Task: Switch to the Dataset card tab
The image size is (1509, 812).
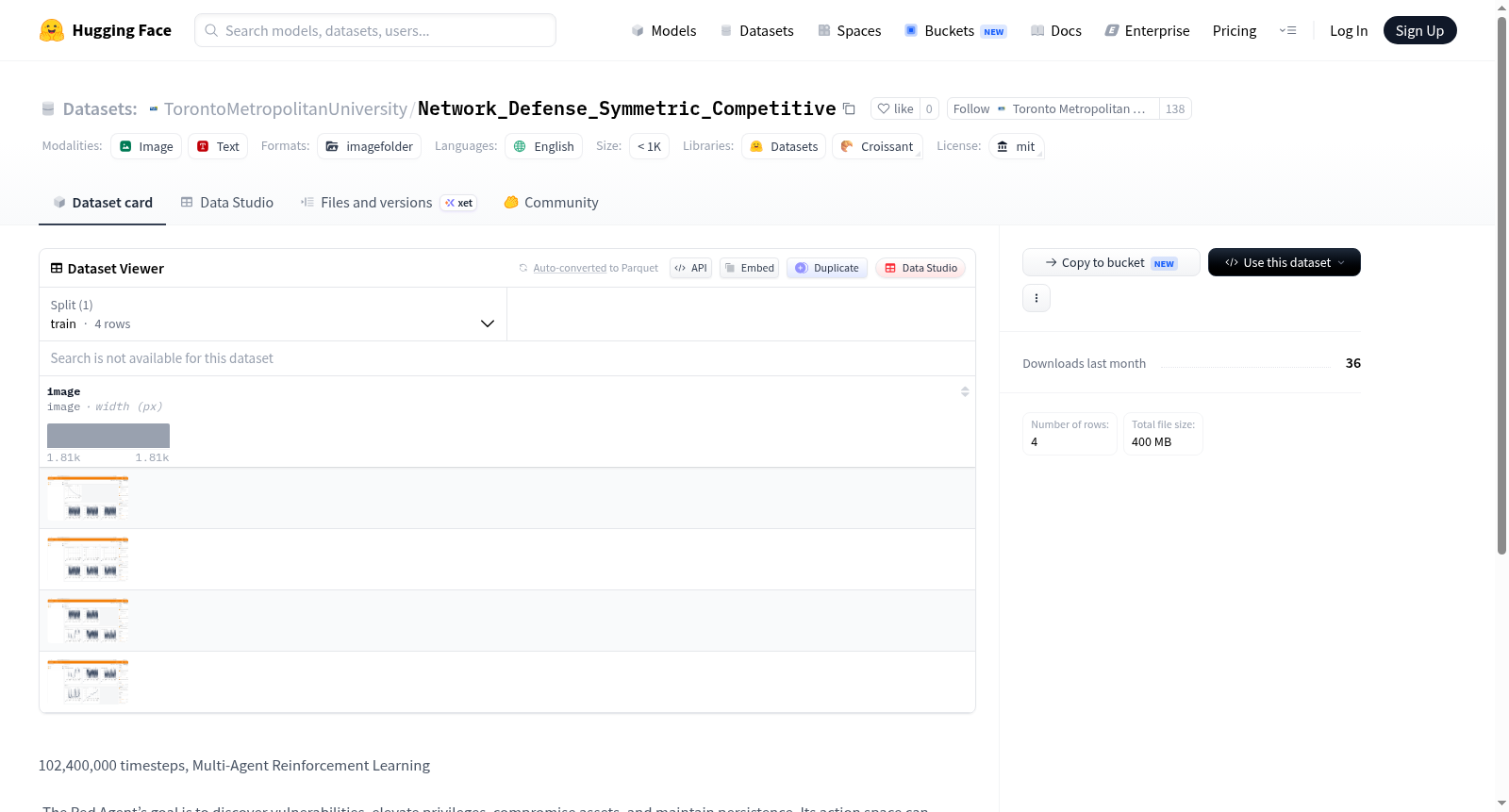Action: coord(102,202)
